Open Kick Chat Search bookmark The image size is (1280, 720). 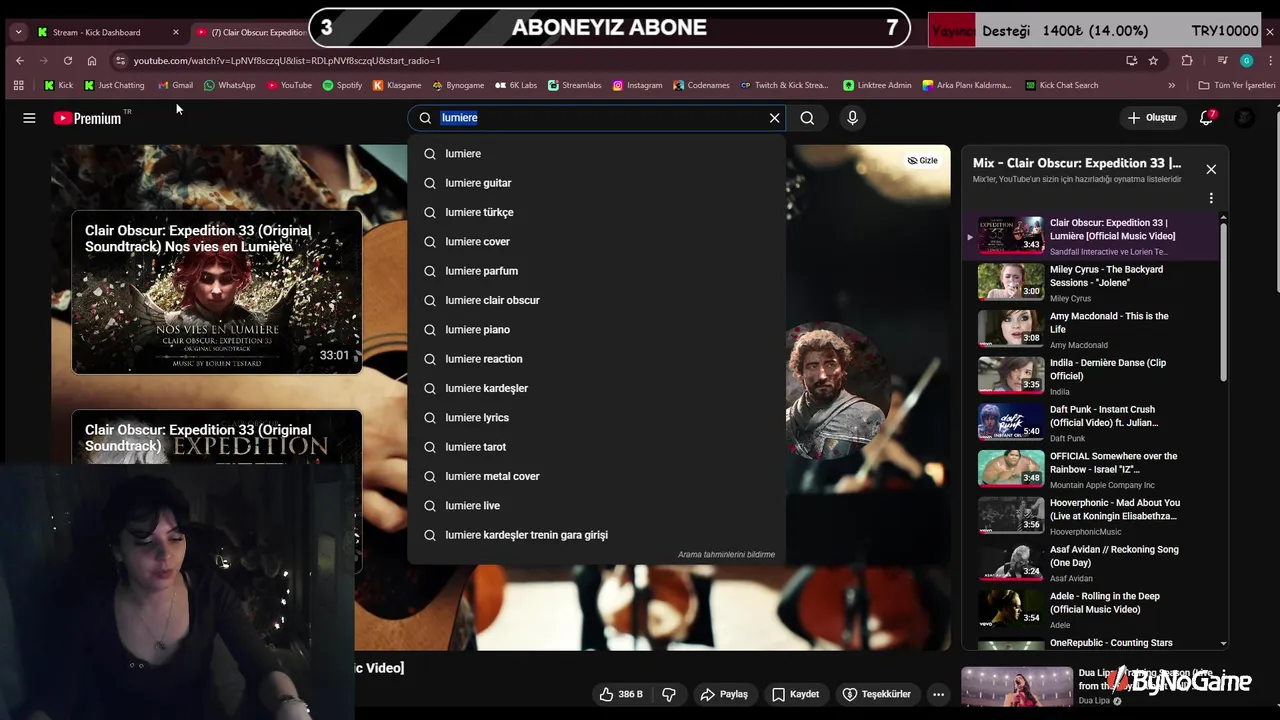[1061, 85]
